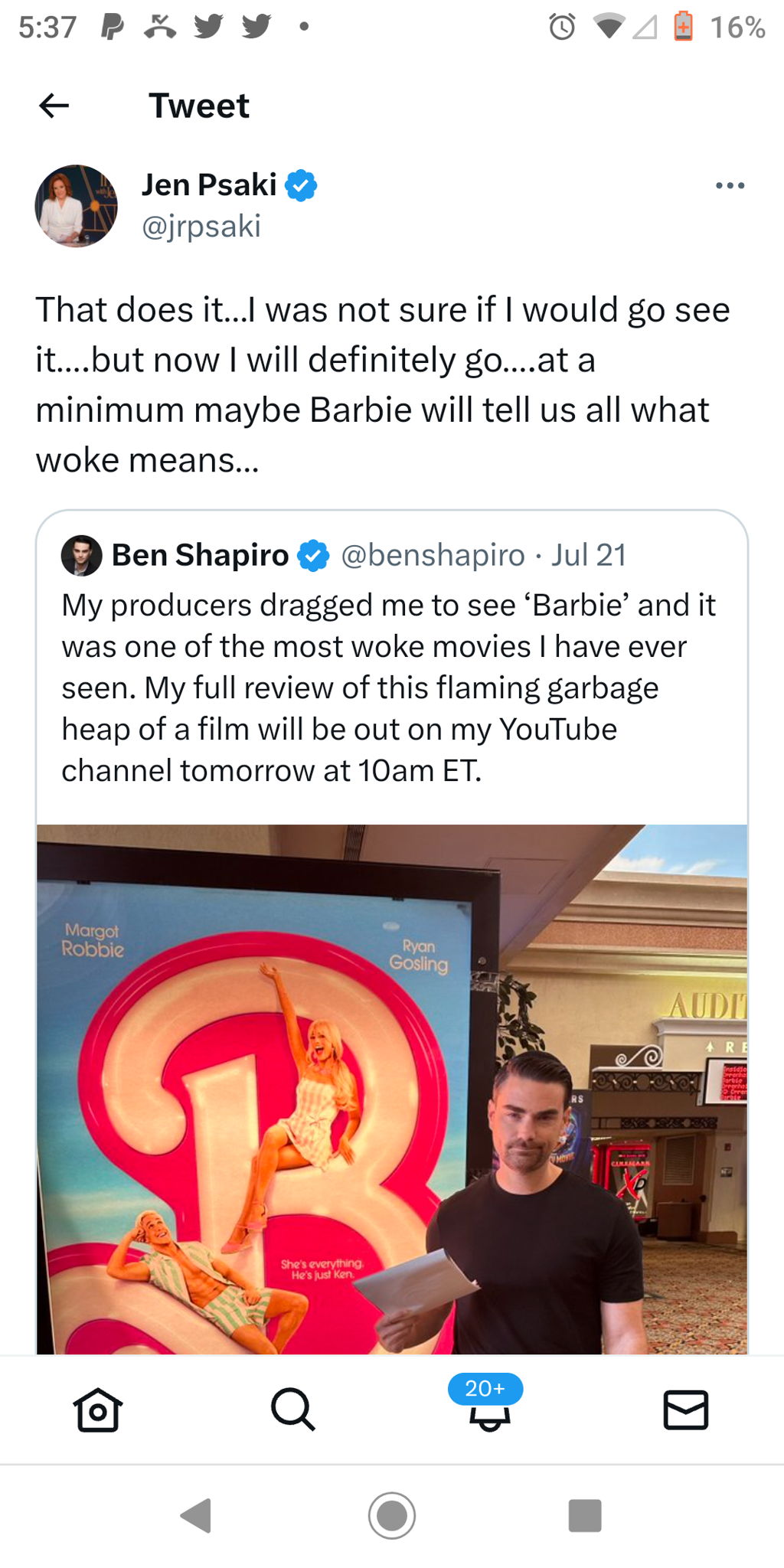
Task: View the Barbie poster photo
Action: (392, 1089)
